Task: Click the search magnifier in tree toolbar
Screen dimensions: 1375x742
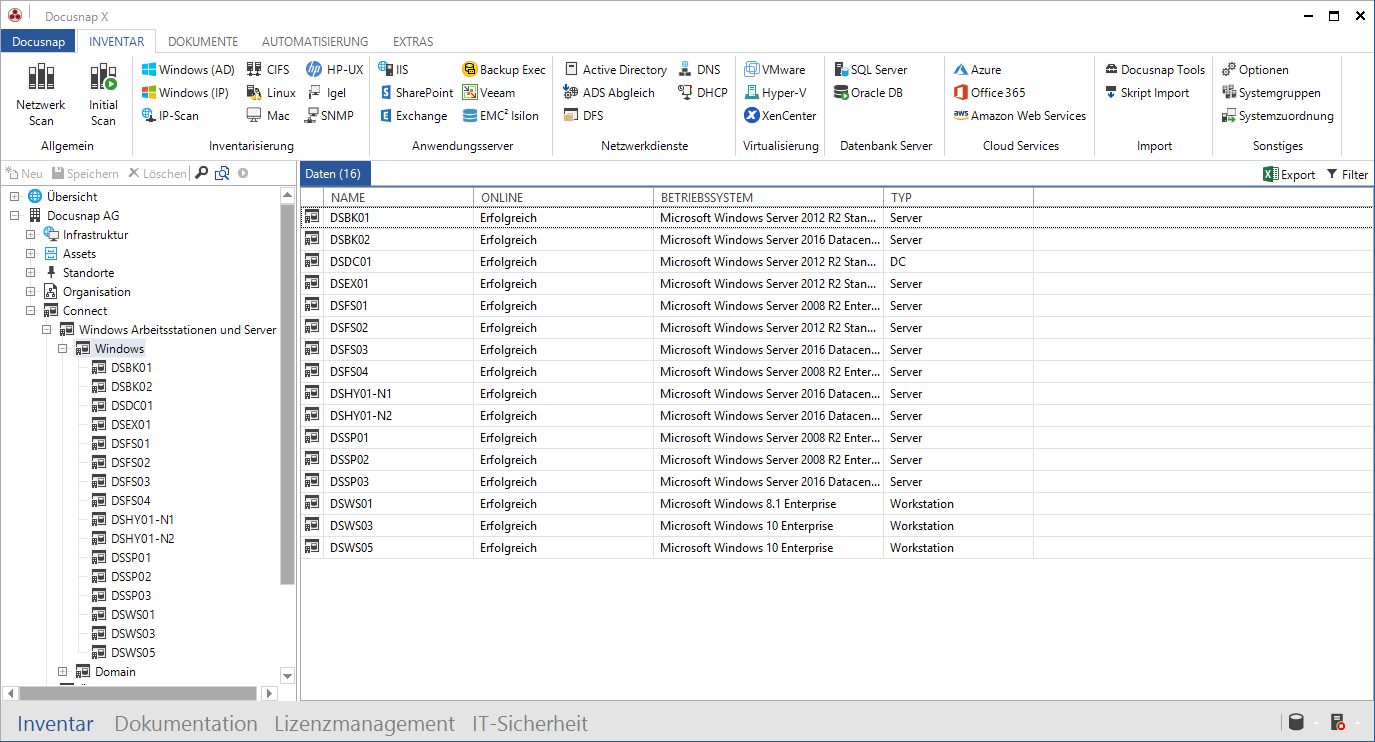Action: tap(201, 173)
